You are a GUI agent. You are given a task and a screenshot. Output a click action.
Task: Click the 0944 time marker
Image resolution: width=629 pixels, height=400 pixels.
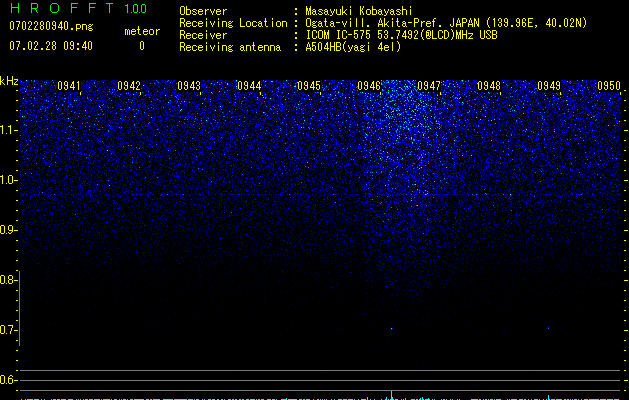(x=249, y=86)
